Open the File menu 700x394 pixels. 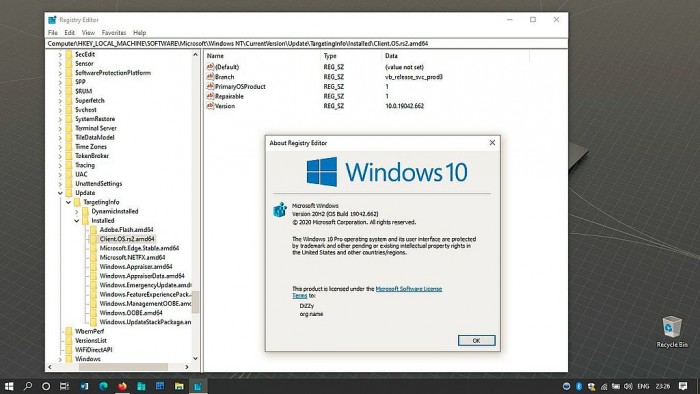point(53,33)
